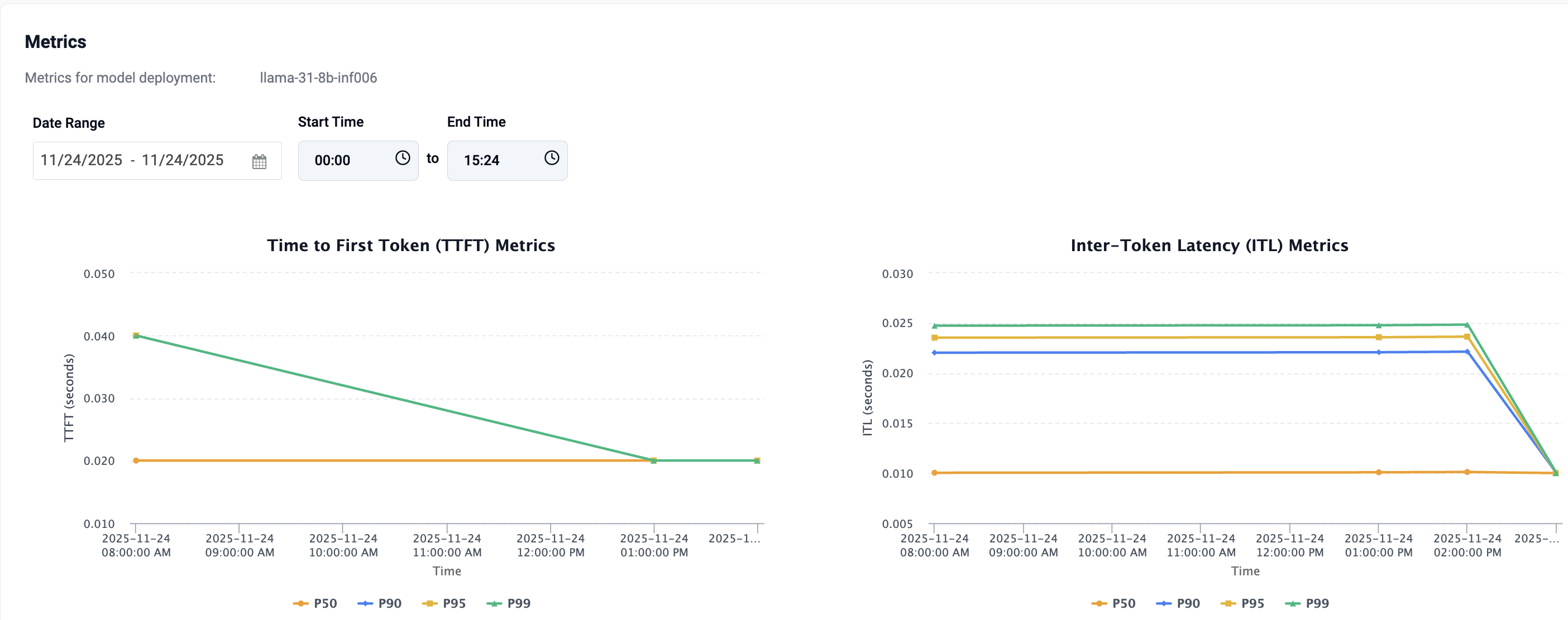The width and height of the screenshot is (1568, 620).
Task: Toggle P50 series in TTFT legend
Action: click(315, 603)
